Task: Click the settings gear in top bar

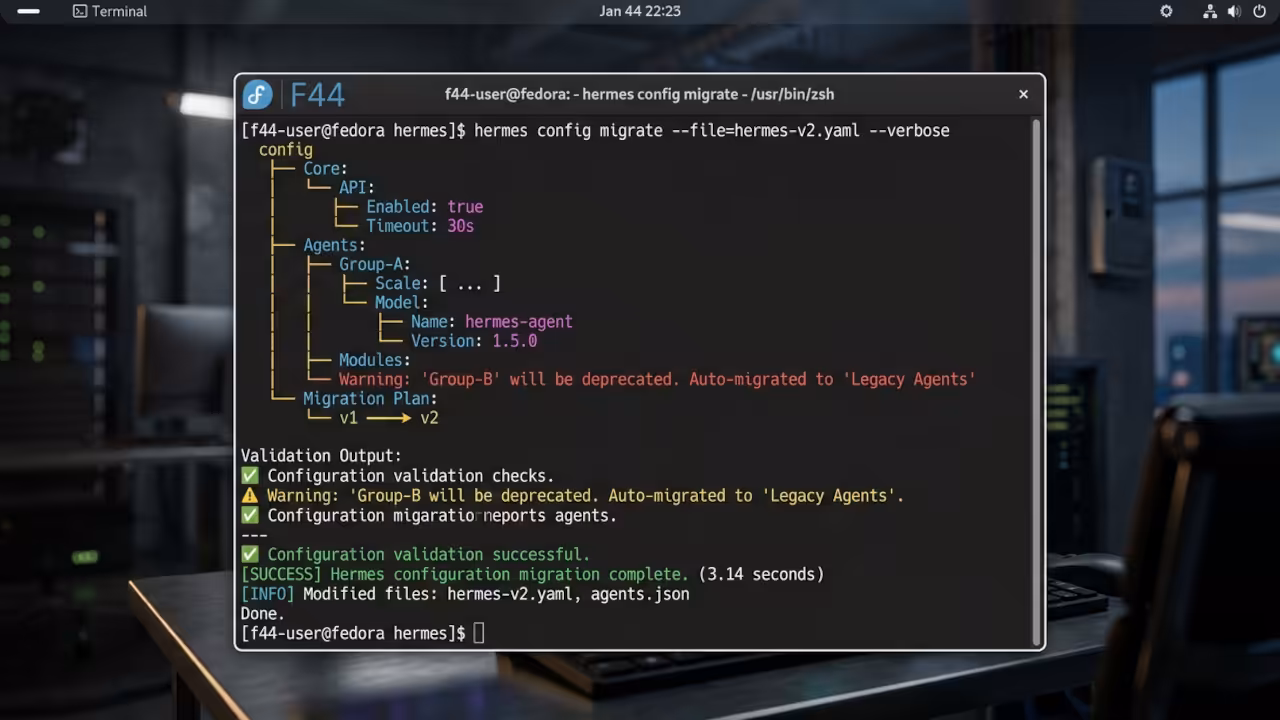Action: tap(1166, 11)
